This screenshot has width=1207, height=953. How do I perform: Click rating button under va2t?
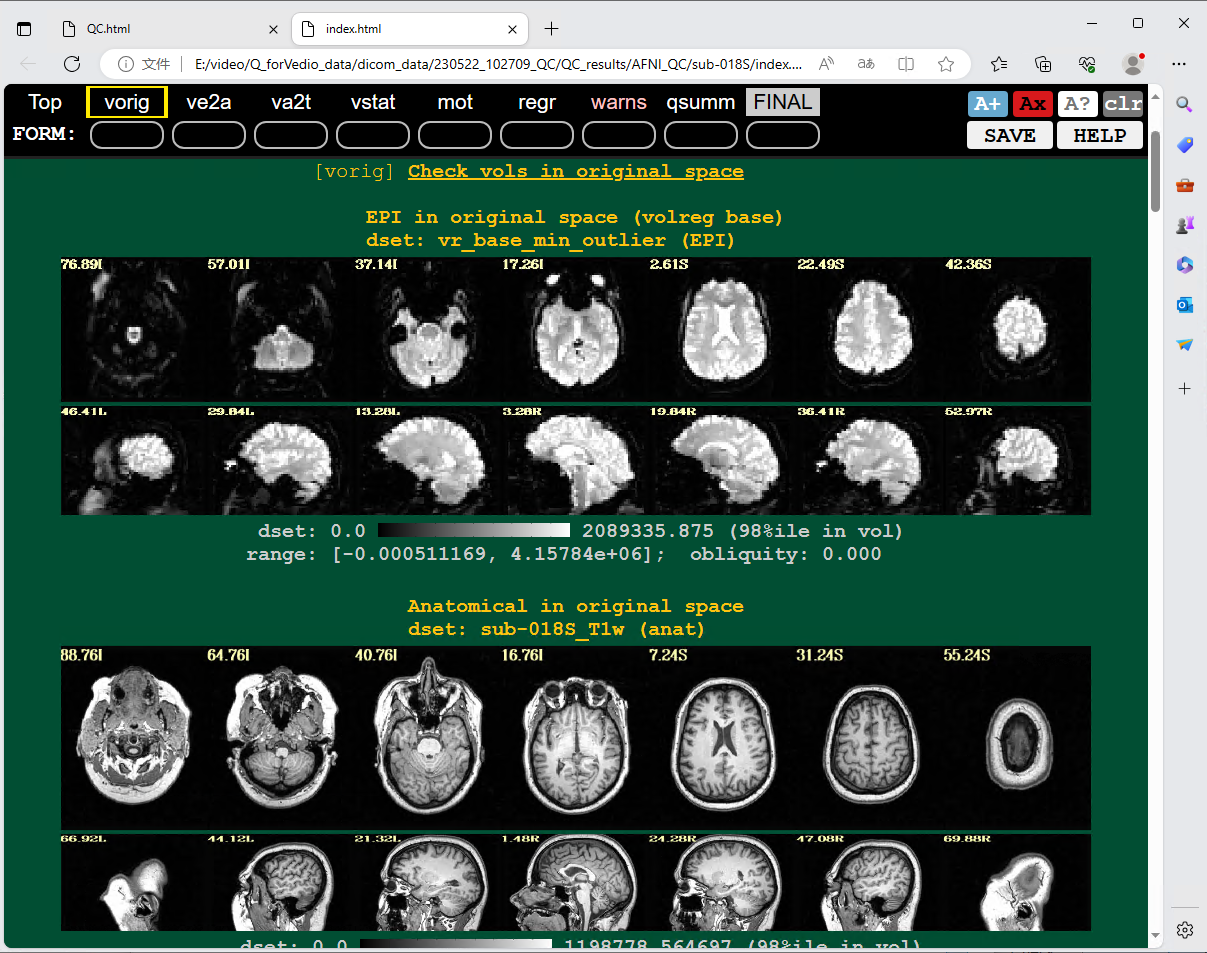291,135
